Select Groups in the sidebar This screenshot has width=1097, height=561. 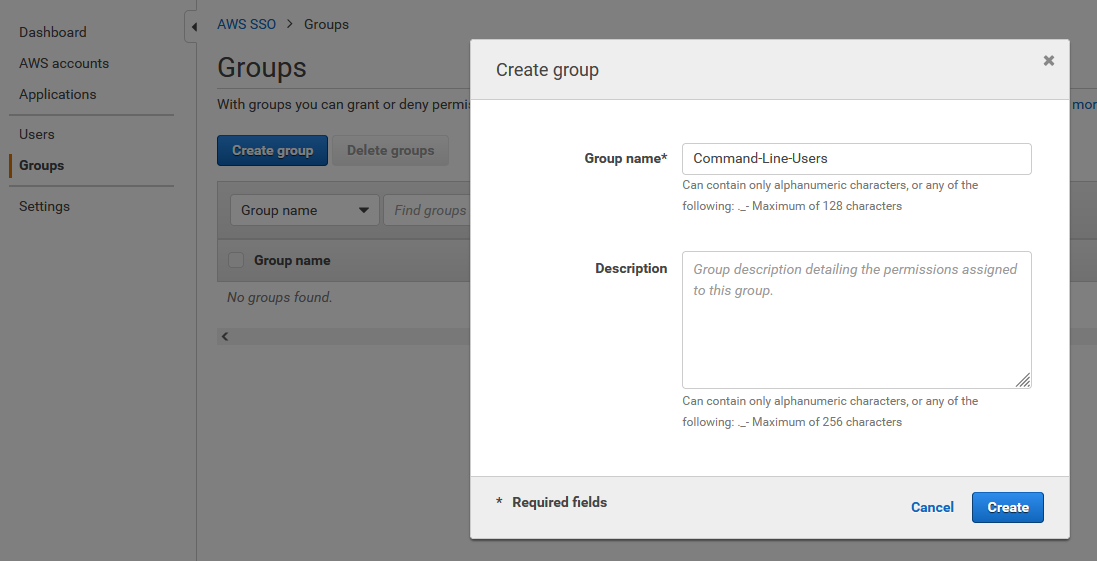41,165
